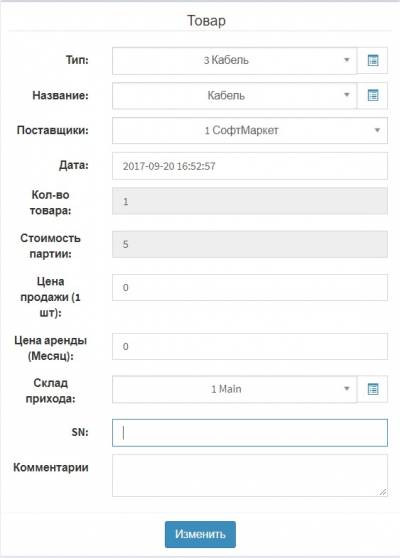400x558 pixels.
Task: Click the Тип dropdown arrow
Action: 347,60
